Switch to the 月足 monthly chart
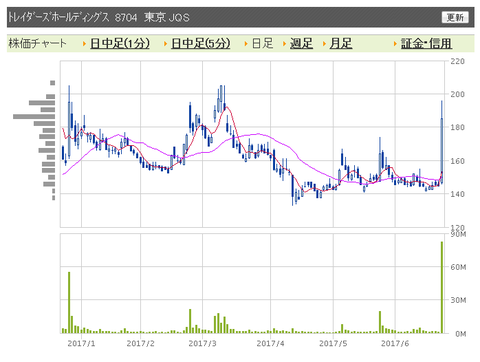480x362 pixels. [x=341, y=43]
